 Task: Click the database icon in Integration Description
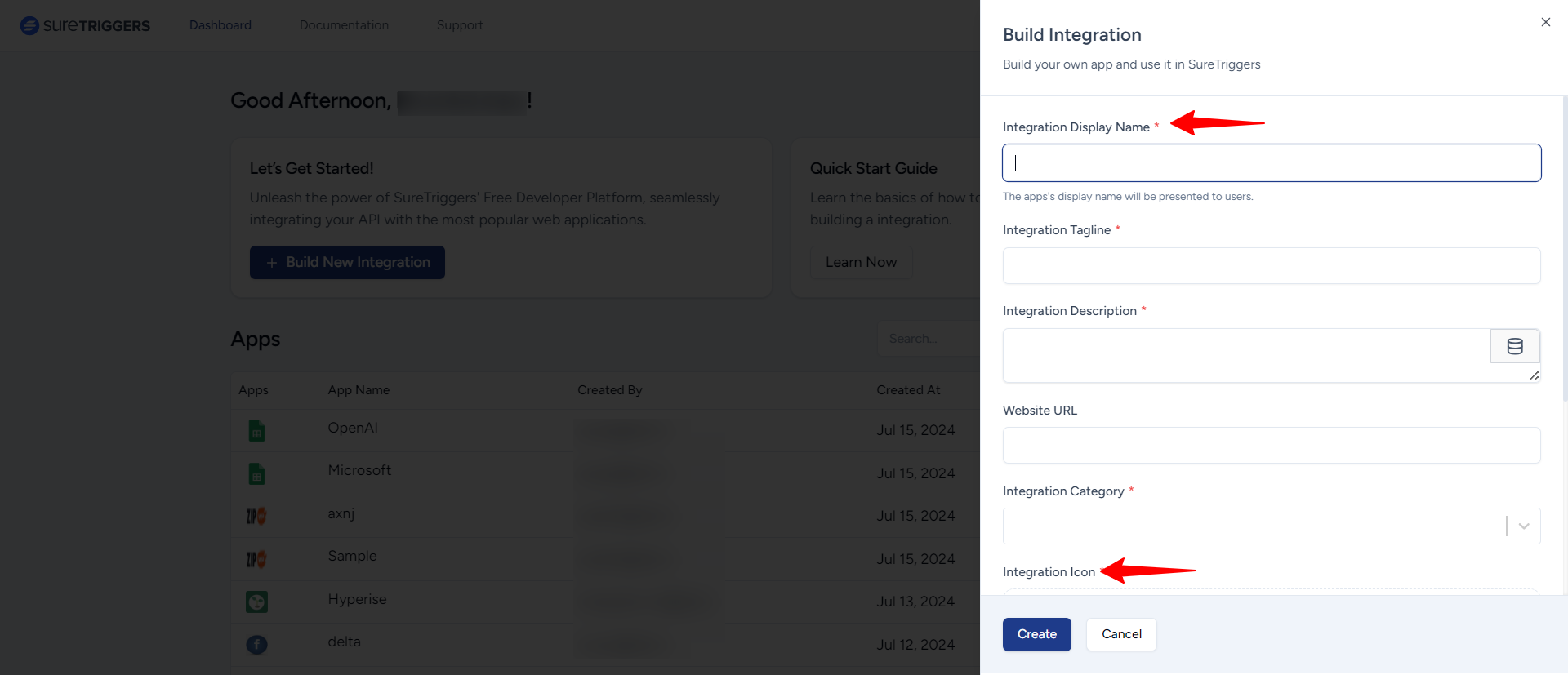pyautogui.click(x=1514, y=346)
